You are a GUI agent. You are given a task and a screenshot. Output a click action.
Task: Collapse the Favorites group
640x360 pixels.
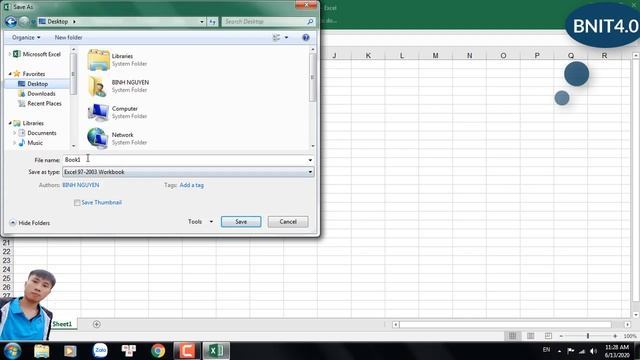click(x=10, y=74)
